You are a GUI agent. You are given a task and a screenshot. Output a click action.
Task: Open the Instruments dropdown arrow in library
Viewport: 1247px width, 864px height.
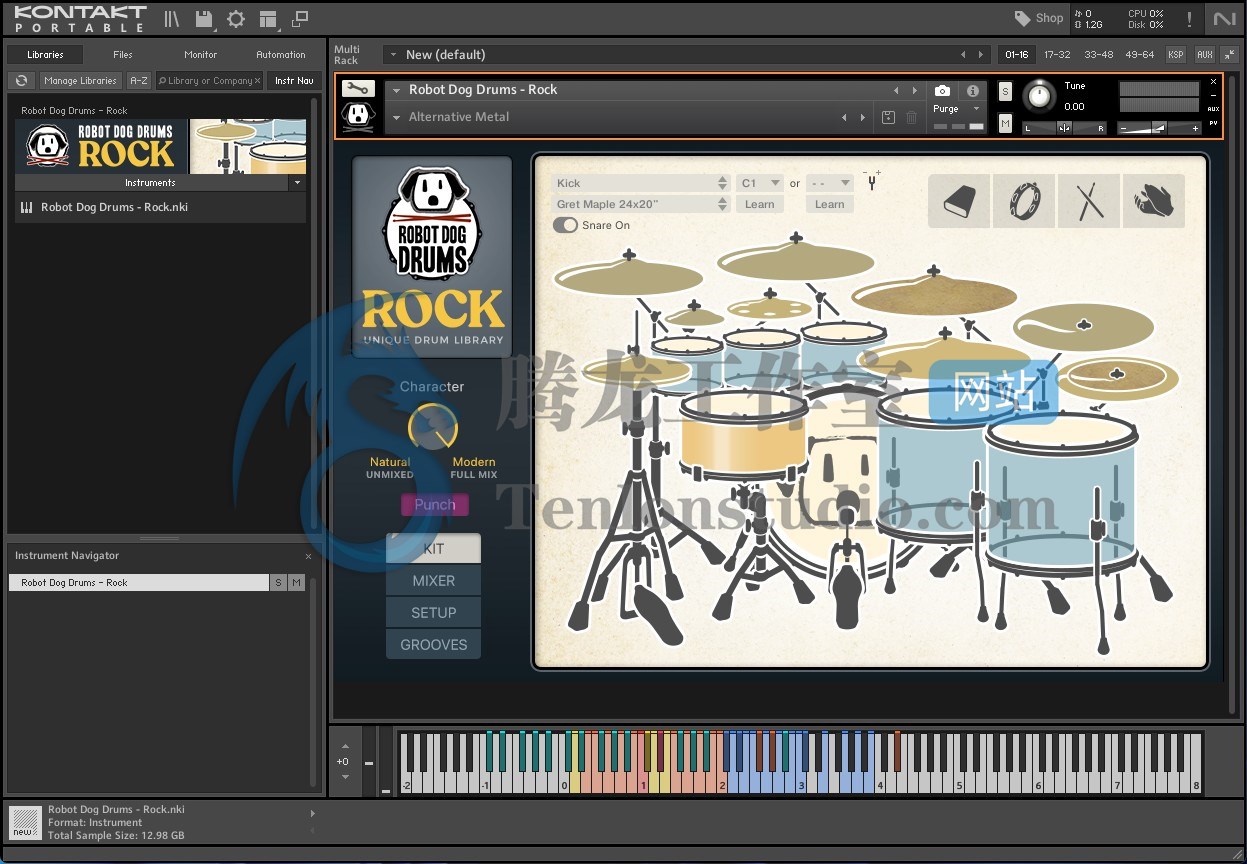[297, 183]
